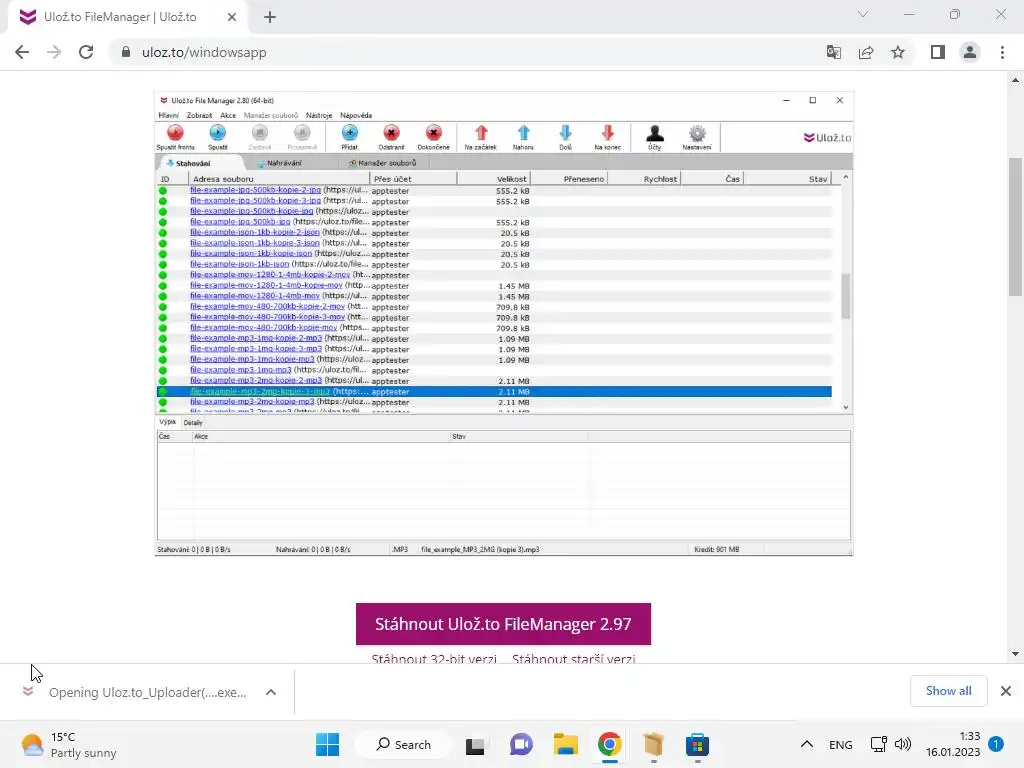The image size is (1024, 768).
Task: Click the Na začátek red up arrow
Action: (481, 133)
